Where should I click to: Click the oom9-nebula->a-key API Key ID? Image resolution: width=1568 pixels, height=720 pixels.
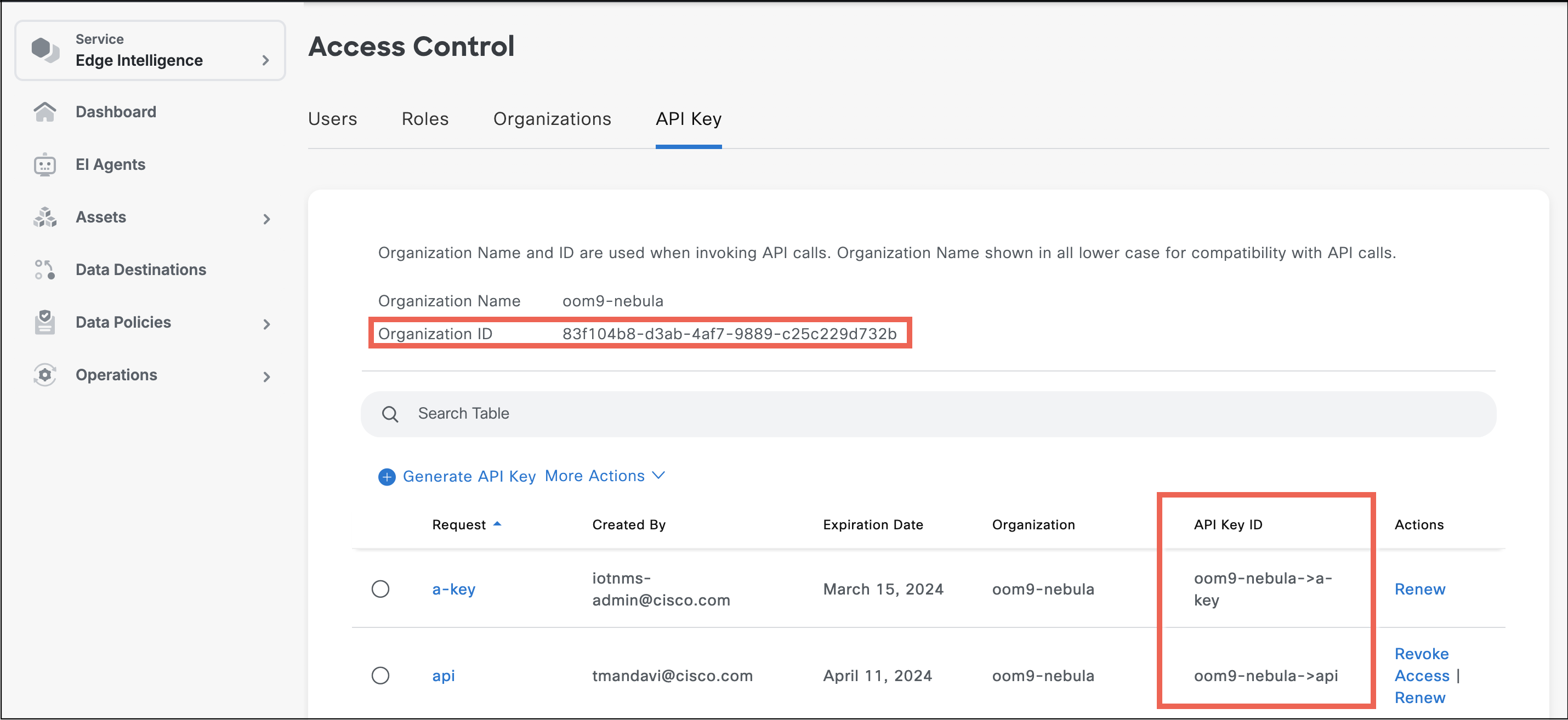click(1263, 589)
